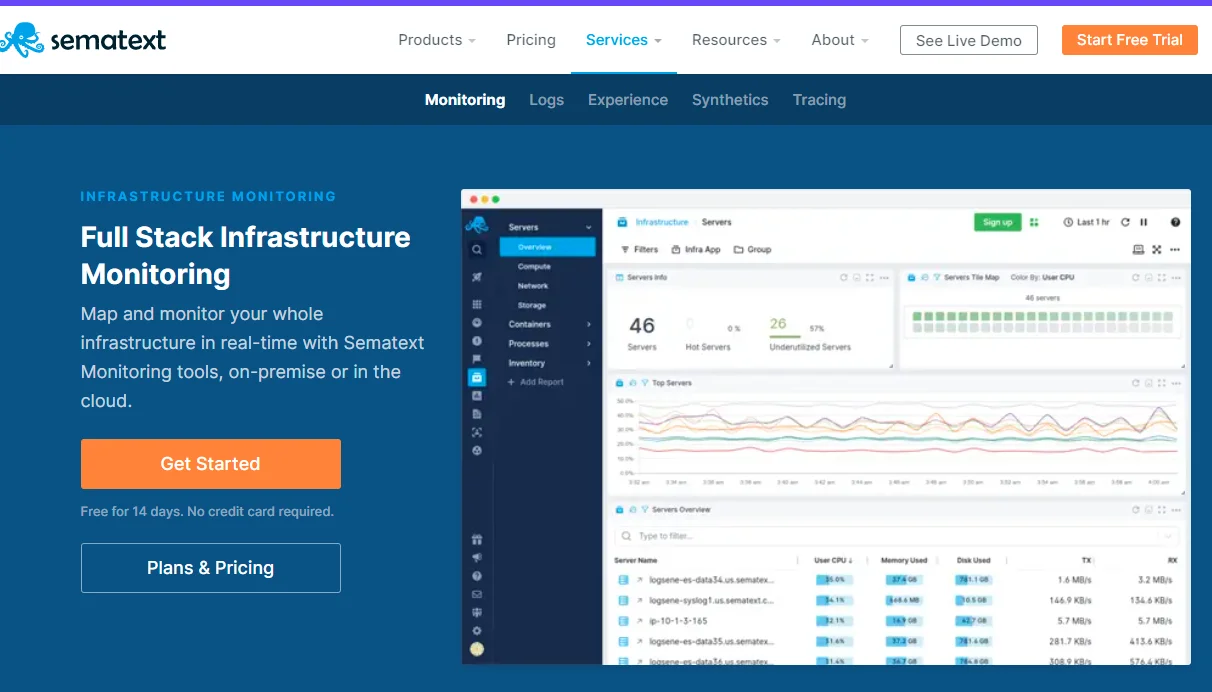
Task: Click the megaphone announcements icon in sidebar
Action: tap(477, 558)
